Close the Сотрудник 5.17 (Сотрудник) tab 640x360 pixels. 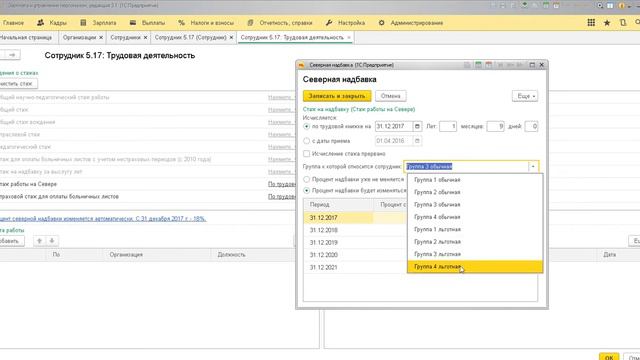(231, 38)
